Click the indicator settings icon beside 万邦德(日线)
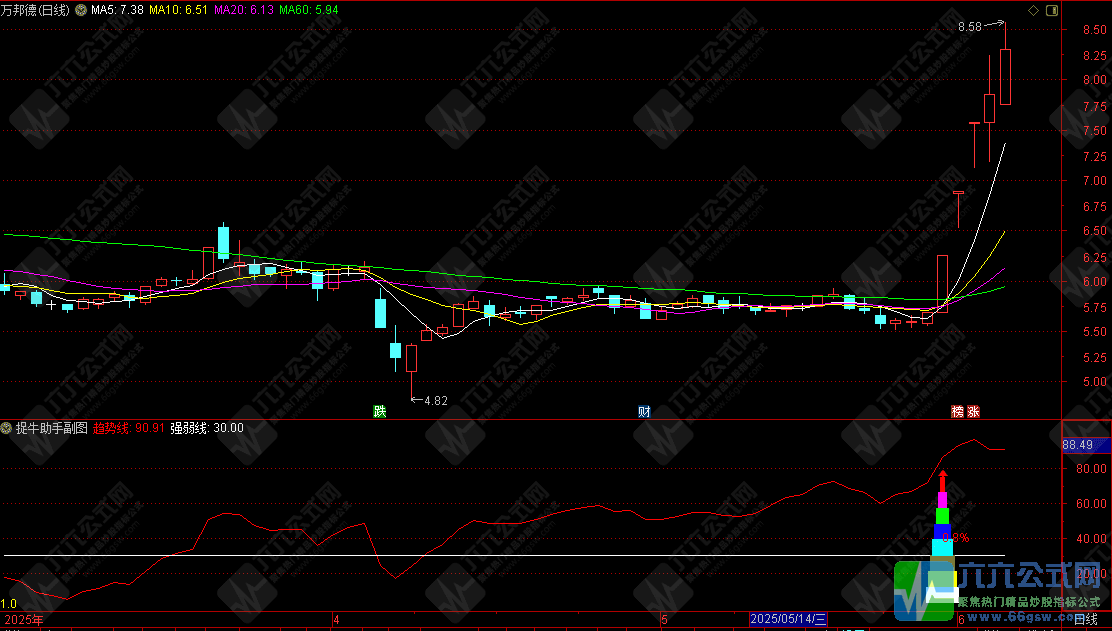Screen dimensions: 1112x631 (x=80, y=10)
